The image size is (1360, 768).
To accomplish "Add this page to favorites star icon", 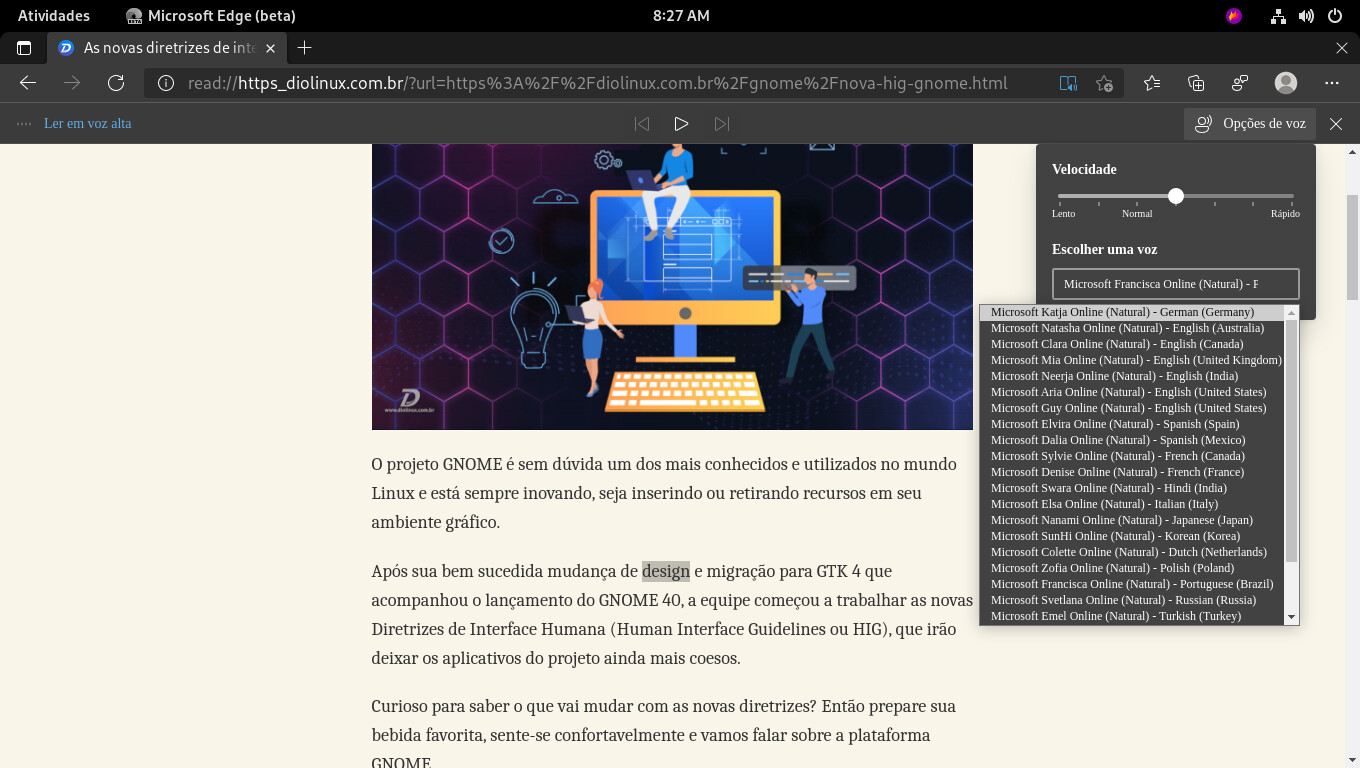I will (x=1104, y=83).
